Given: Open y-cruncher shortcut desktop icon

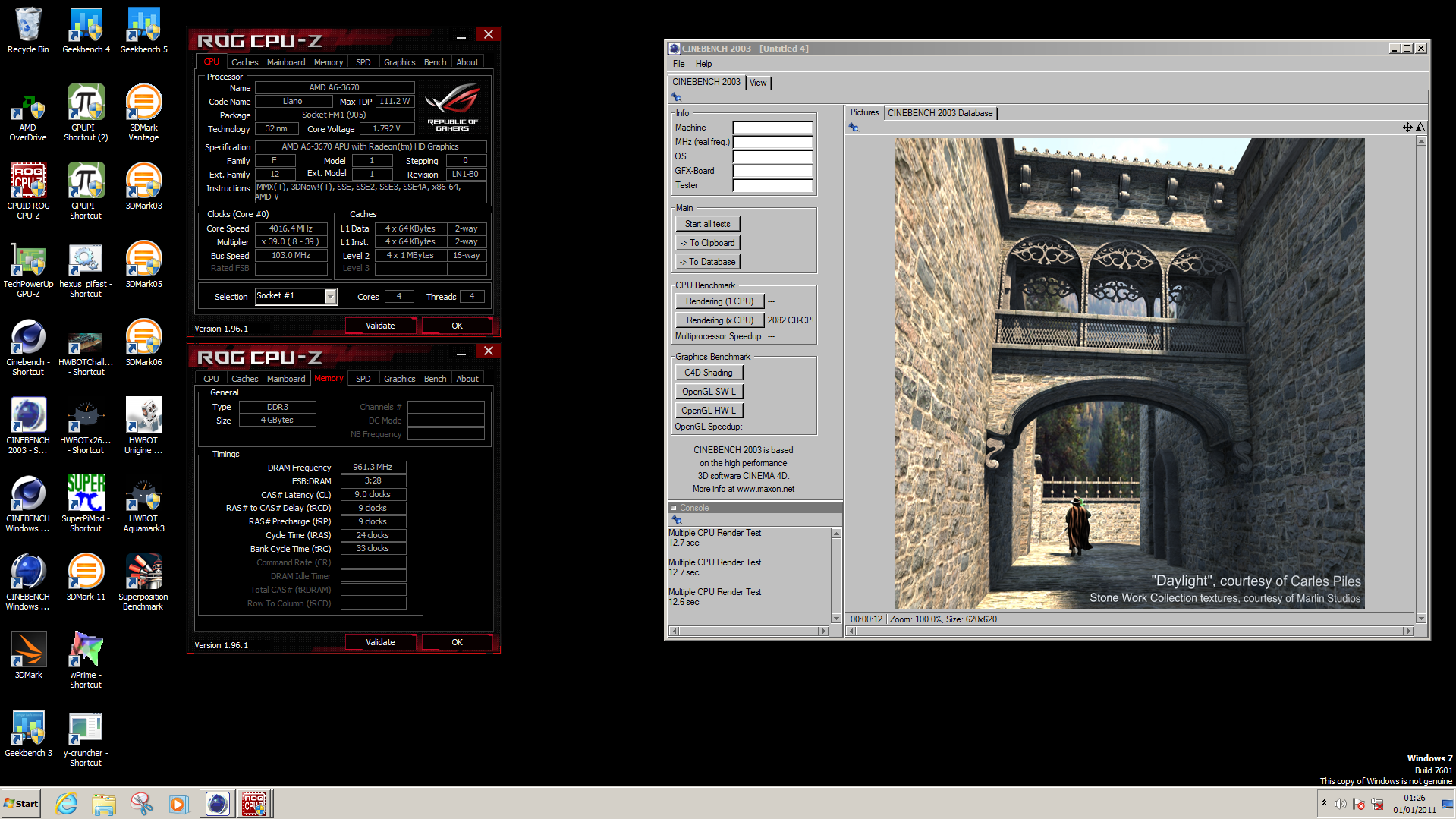Looking at the screenshot, I should point(86,739).
